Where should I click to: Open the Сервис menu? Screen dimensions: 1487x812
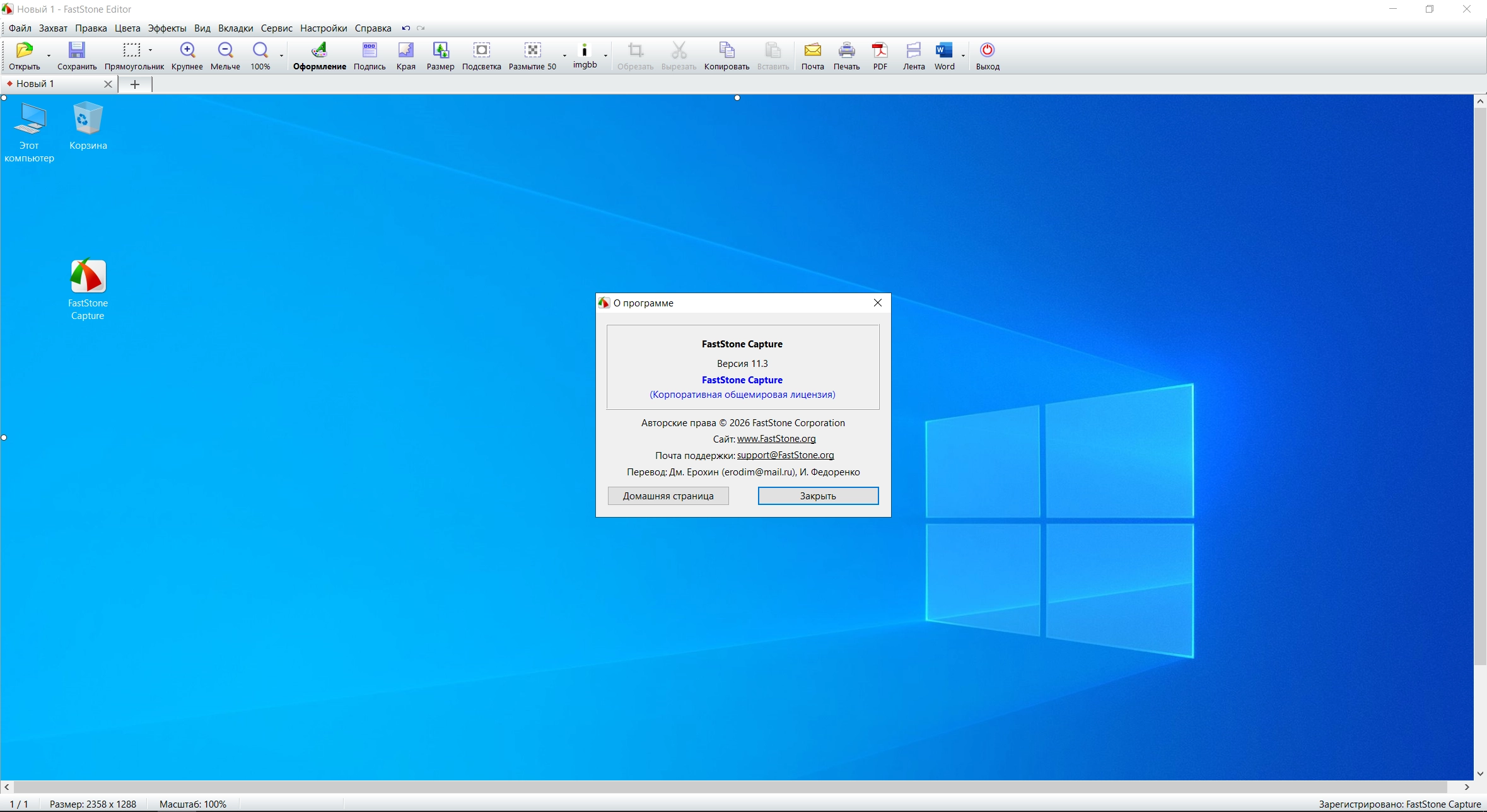pos(277,28)
